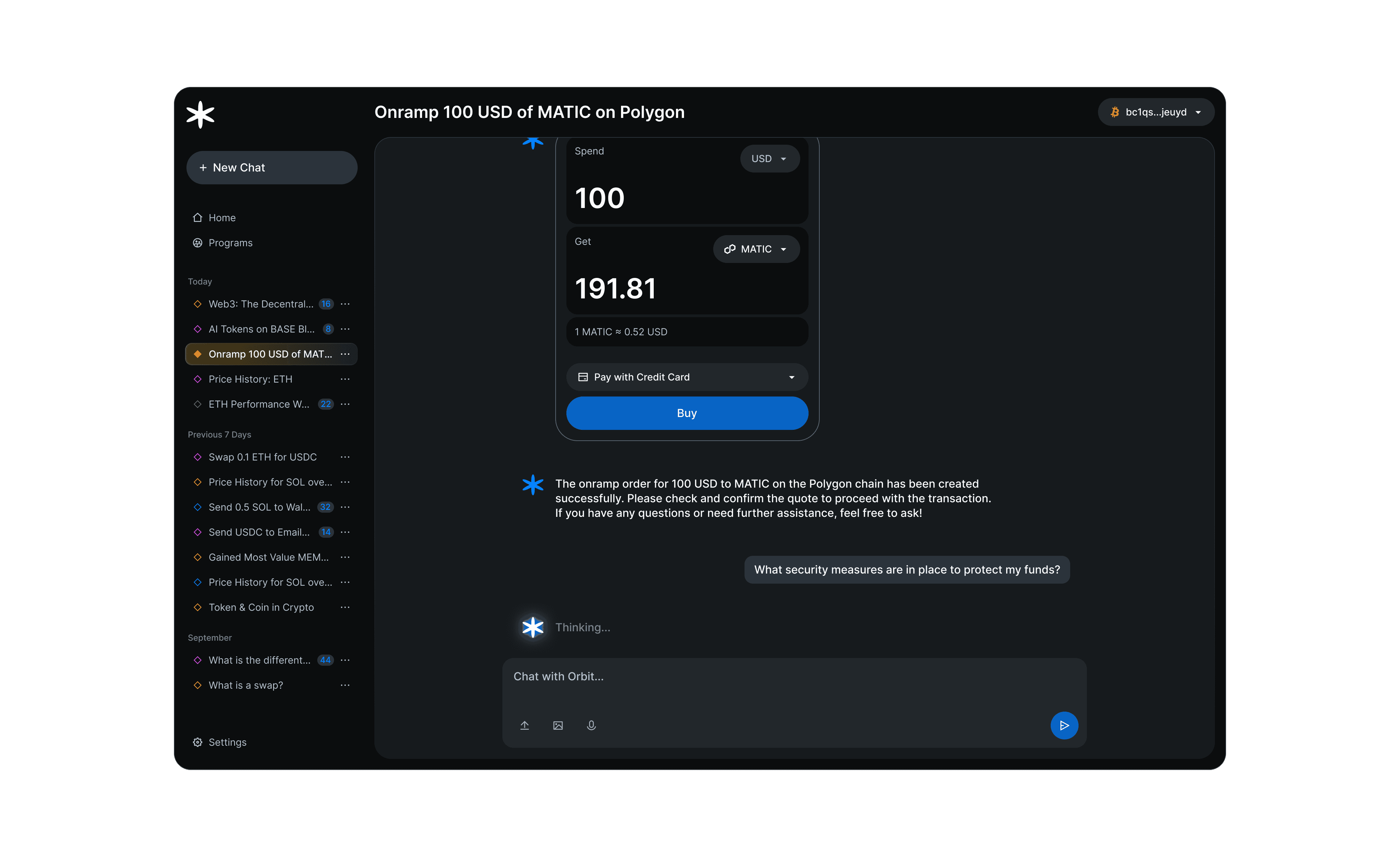The height and width of the screenshot is (857, 1400).
Task: Click the Orbit asterisk logo in sidebar
Action: coord(200,114)
